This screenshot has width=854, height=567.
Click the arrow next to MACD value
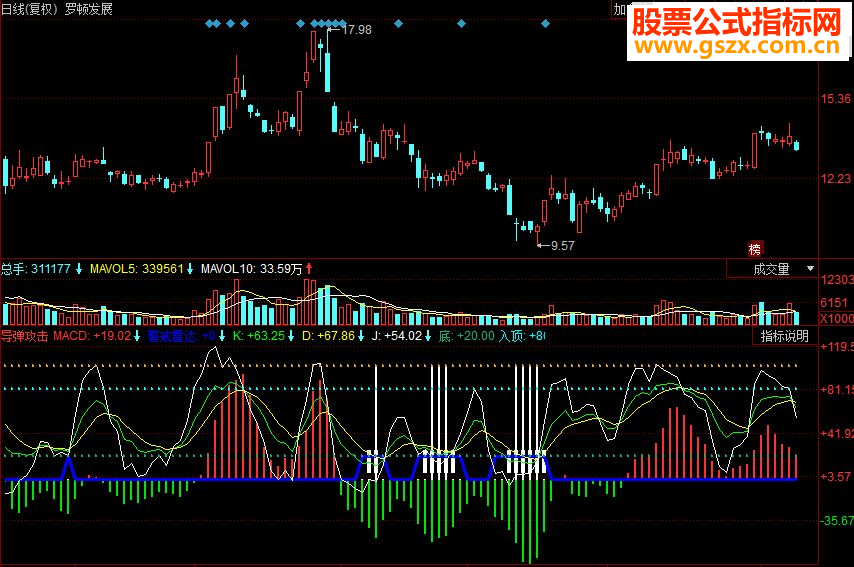[x=137, y=336]
